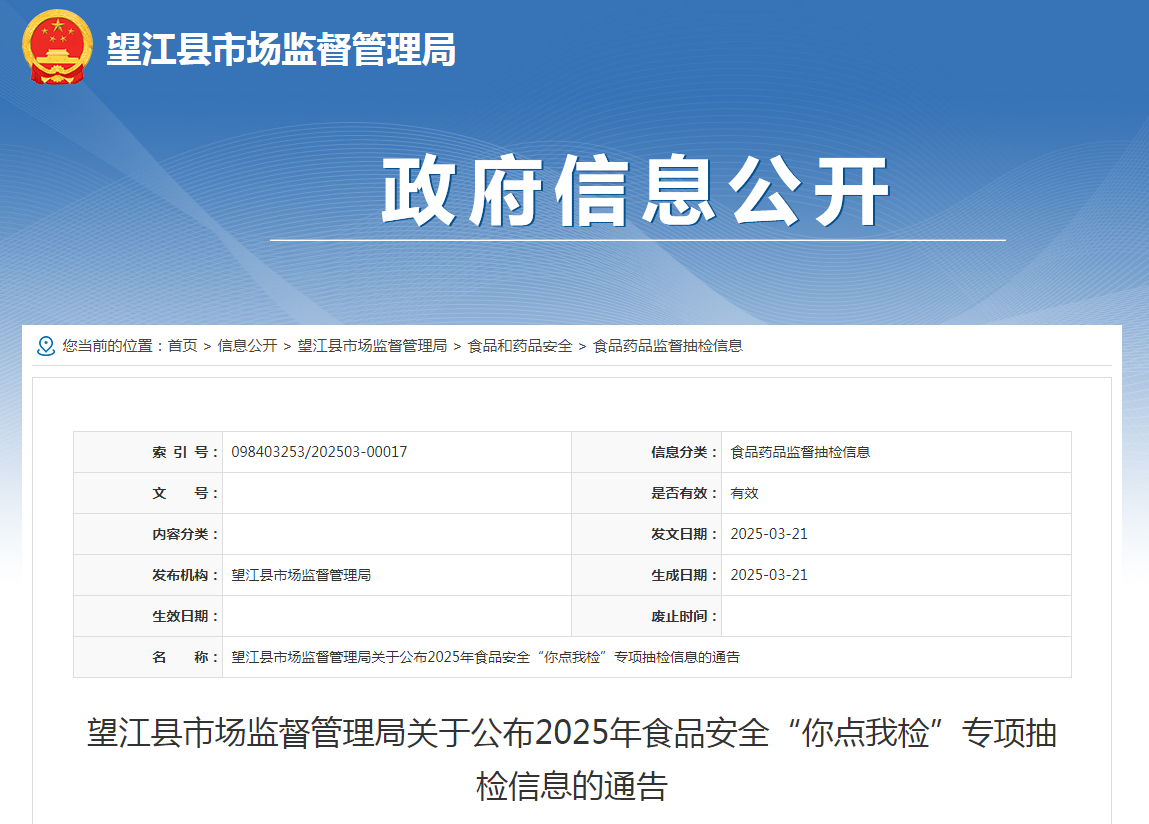1149x824 pixels.
Task: Click the 是否有效 label
Action: click(x=684, y=493)
